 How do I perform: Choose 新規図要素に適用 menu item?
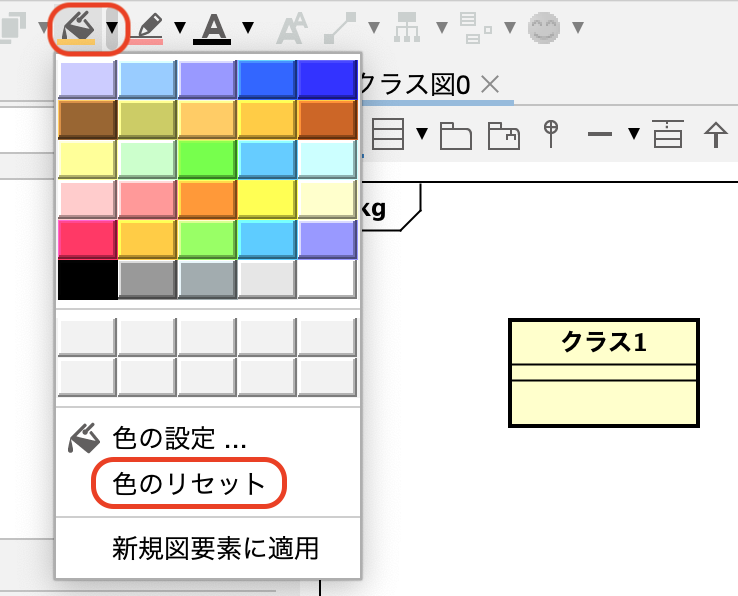coord(208,548)
